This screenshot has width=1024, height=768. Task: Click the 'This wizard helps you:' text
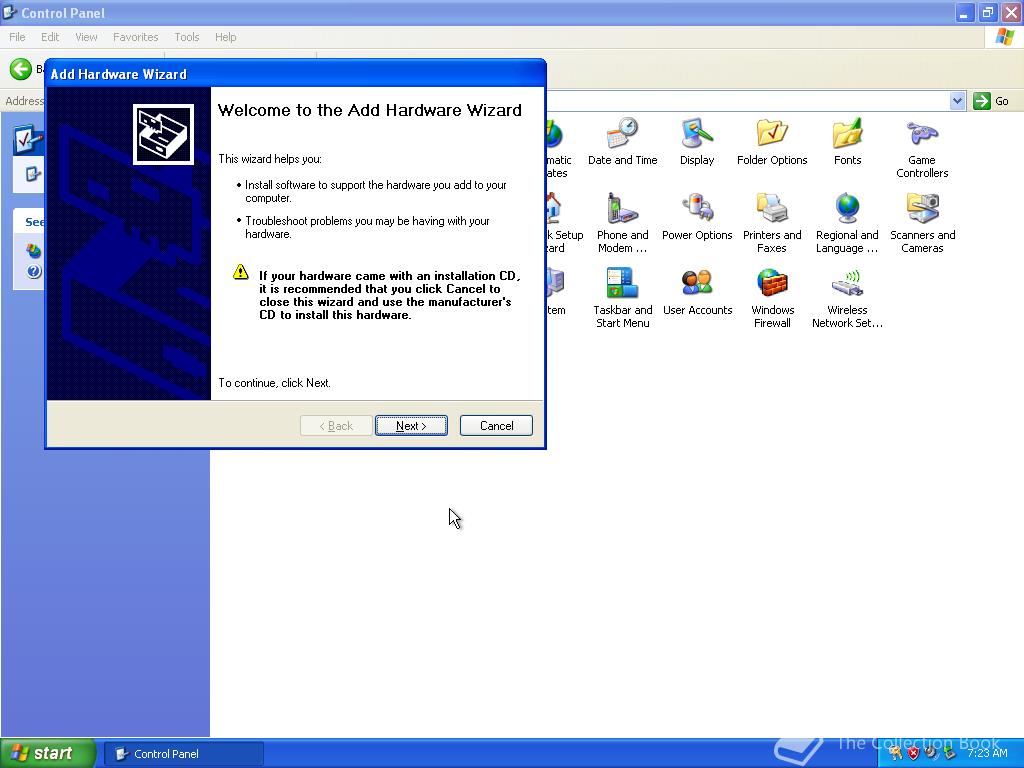pyautogui.click(x=270, y=159)
